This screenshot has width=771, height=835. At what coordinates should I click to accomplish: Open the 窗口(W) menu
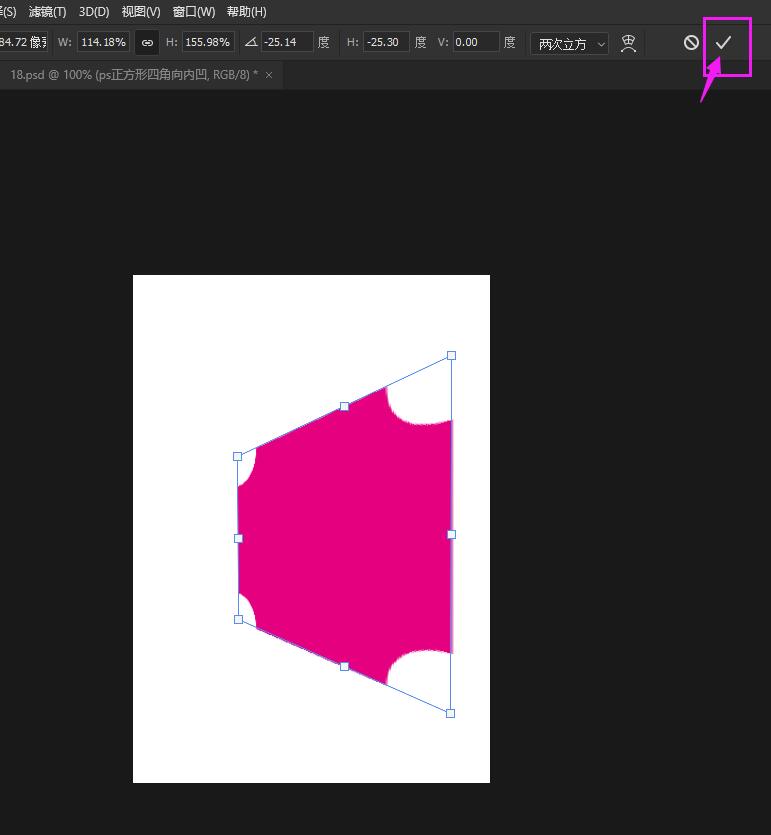194,12
